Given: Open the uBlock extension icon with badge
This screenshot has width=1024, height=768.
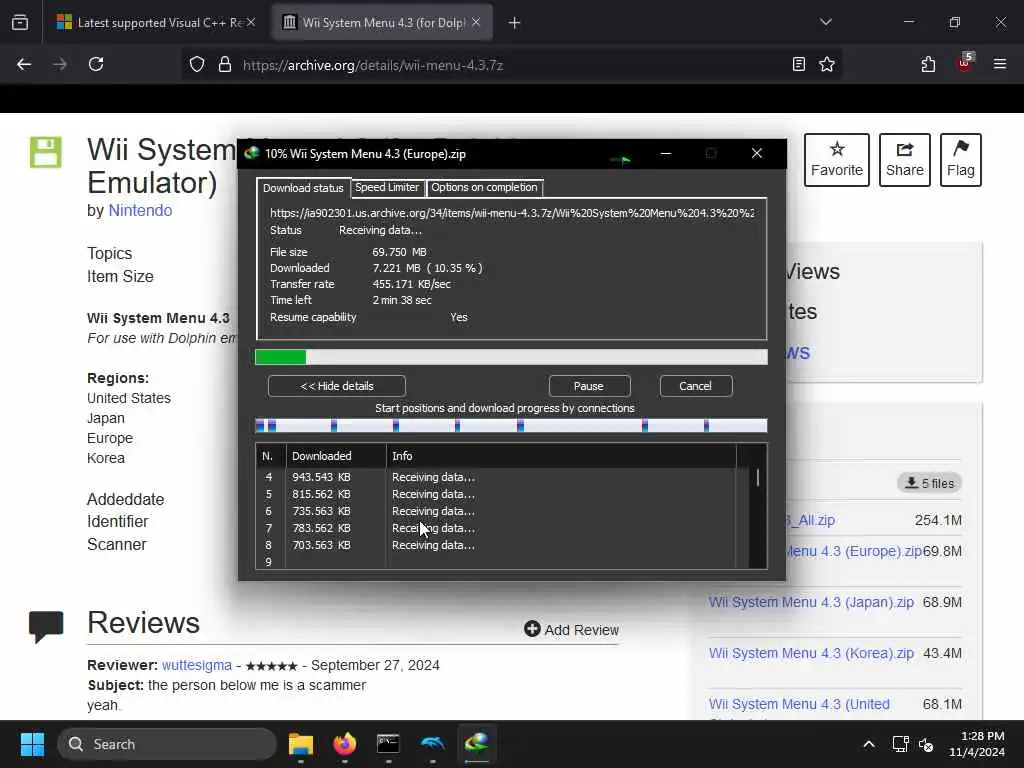Looking at the screenshot, I should click(x=965, y=63).
